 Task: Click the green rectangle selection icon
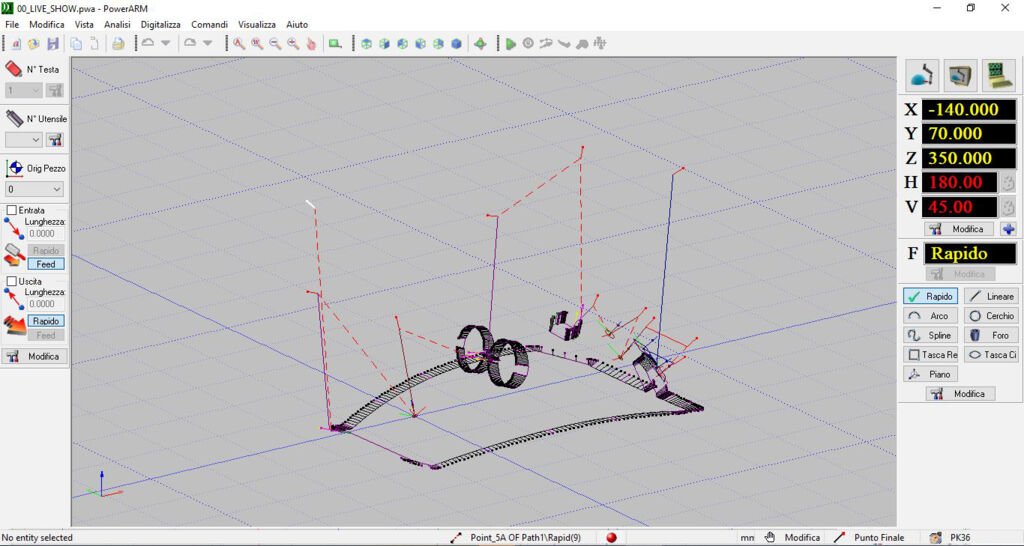click(x=335, y=44)
